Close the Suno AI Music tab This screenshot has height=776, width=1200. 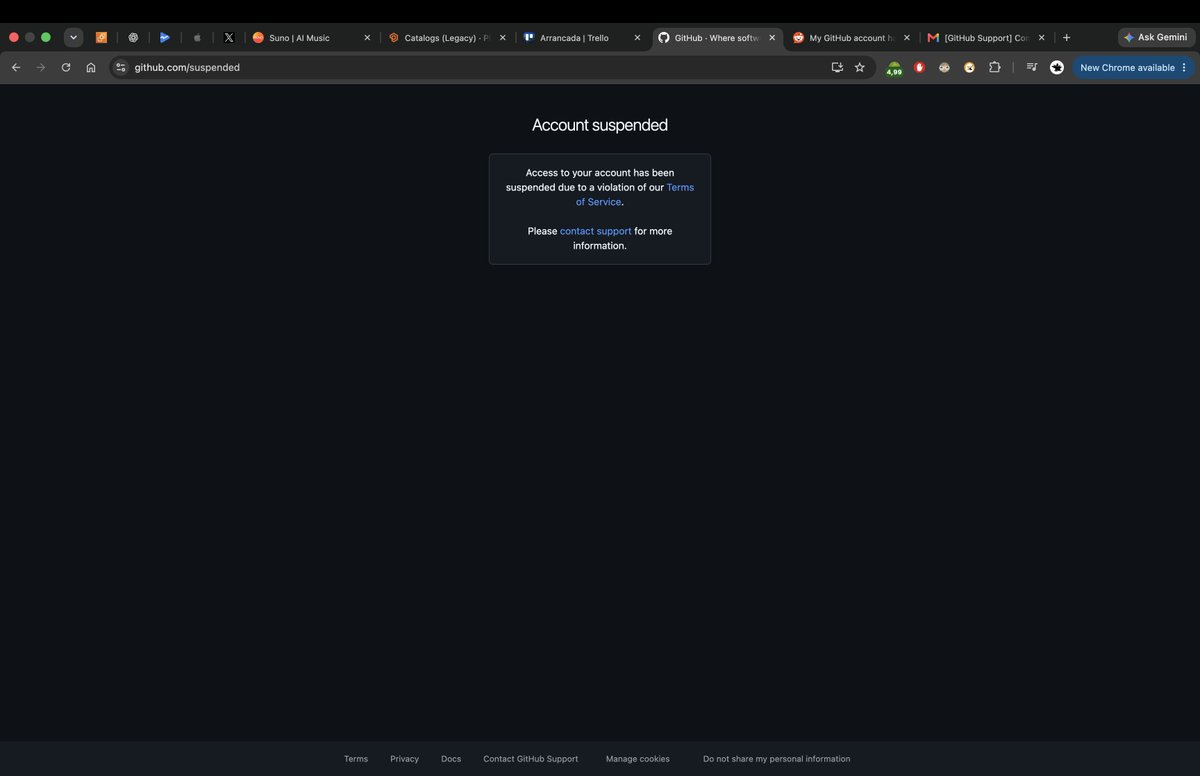click(x=367, y=38)
